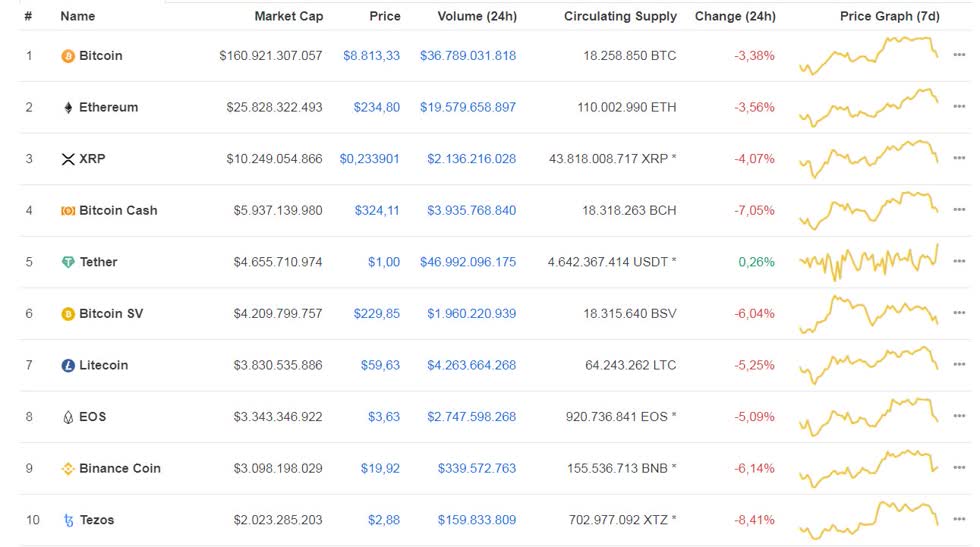Sort by the Change (24h) column header
The width and height of the screenshot is (980, 547).
point(735,16)
